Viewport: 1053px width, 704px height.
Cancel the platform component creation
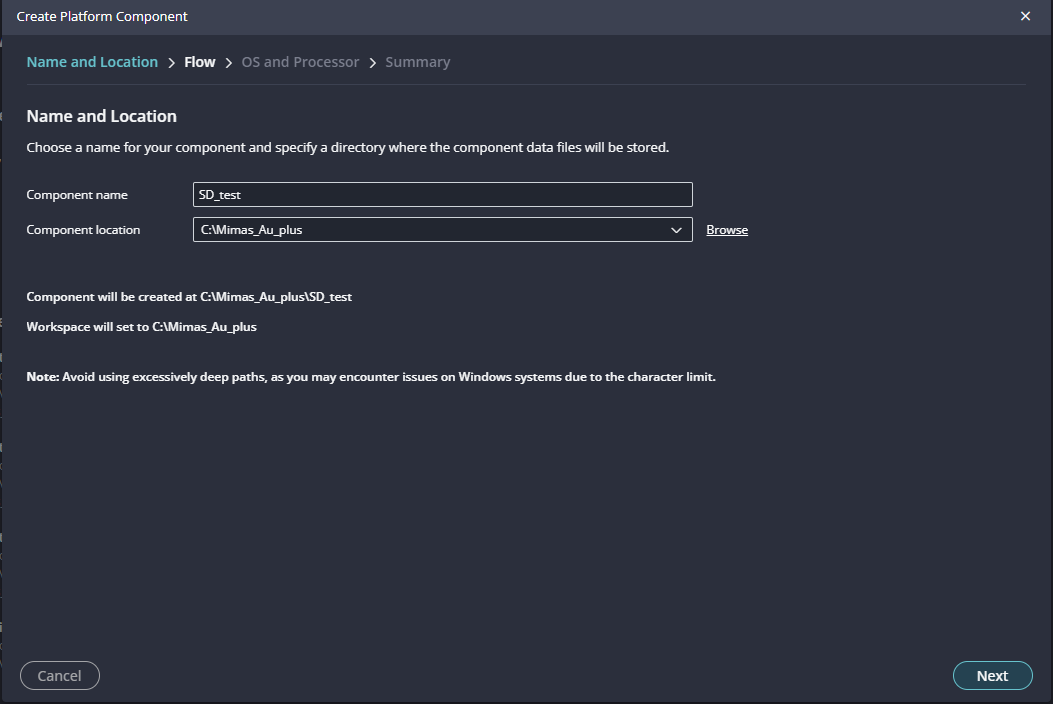(x=59, y=676)
